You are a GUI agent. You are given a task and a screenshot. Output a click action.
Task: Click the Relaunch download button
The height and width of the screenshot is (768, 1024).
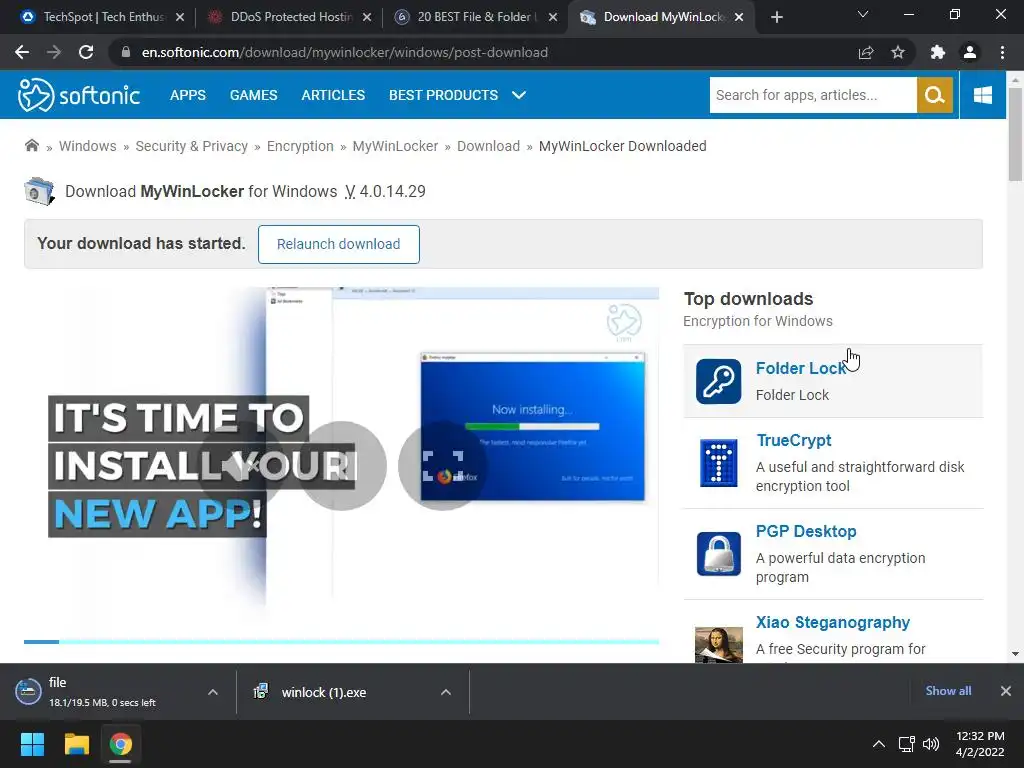click(338, 244)
